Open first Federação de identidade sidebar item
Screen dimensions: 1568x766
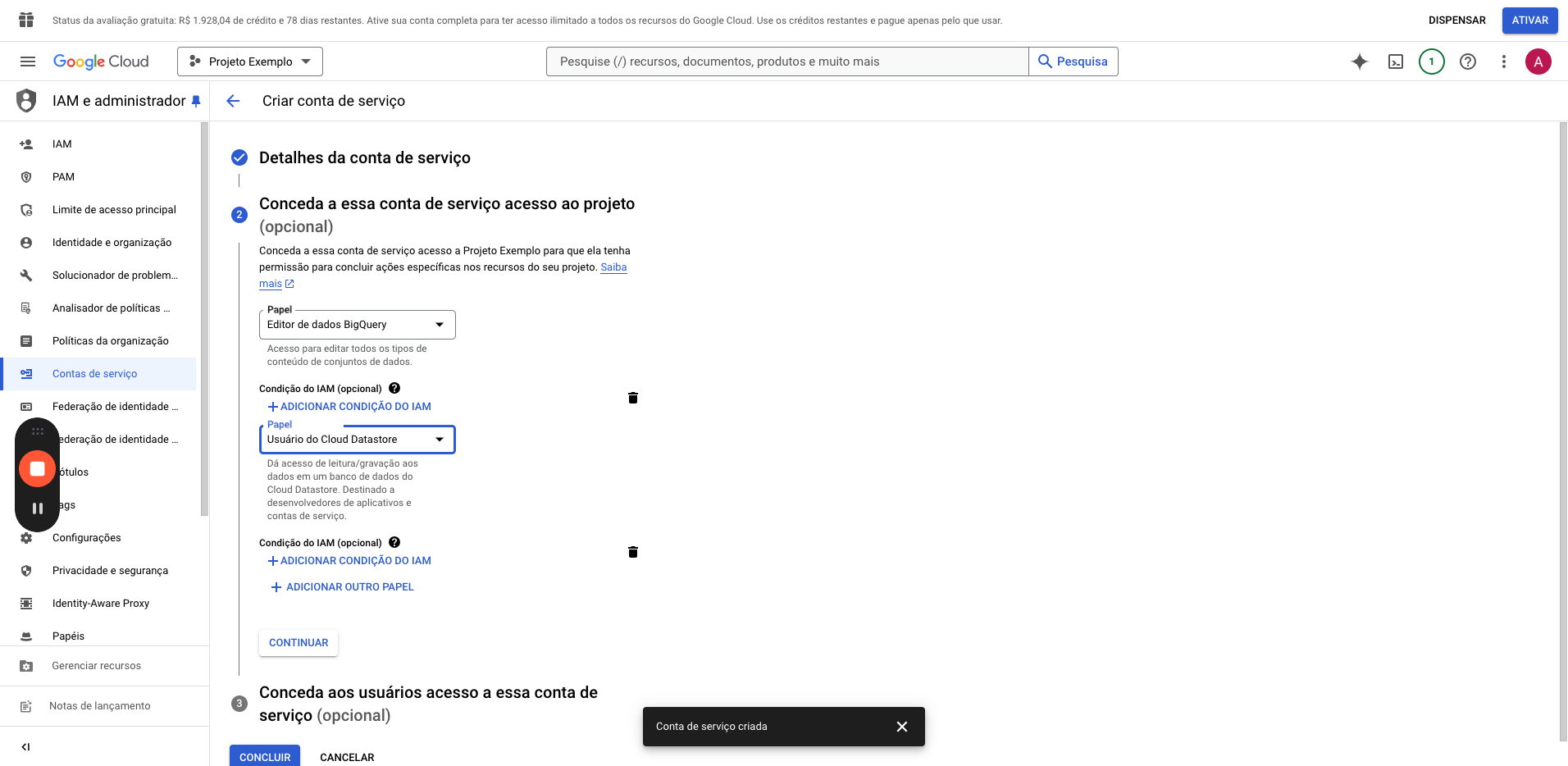[98, 407]
